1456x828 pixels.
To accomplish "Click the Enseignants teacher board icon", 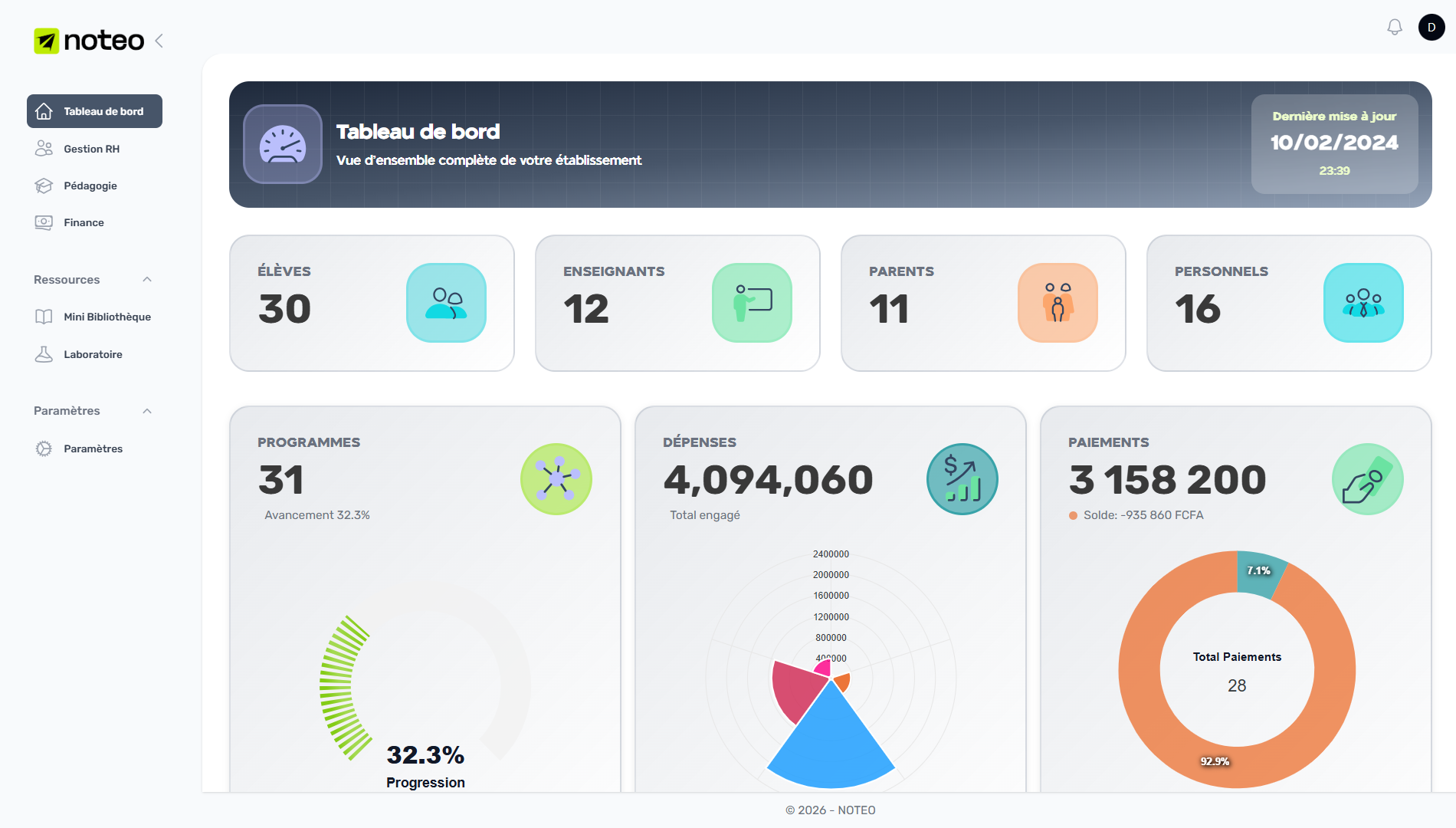I will [x=752, y=303].
